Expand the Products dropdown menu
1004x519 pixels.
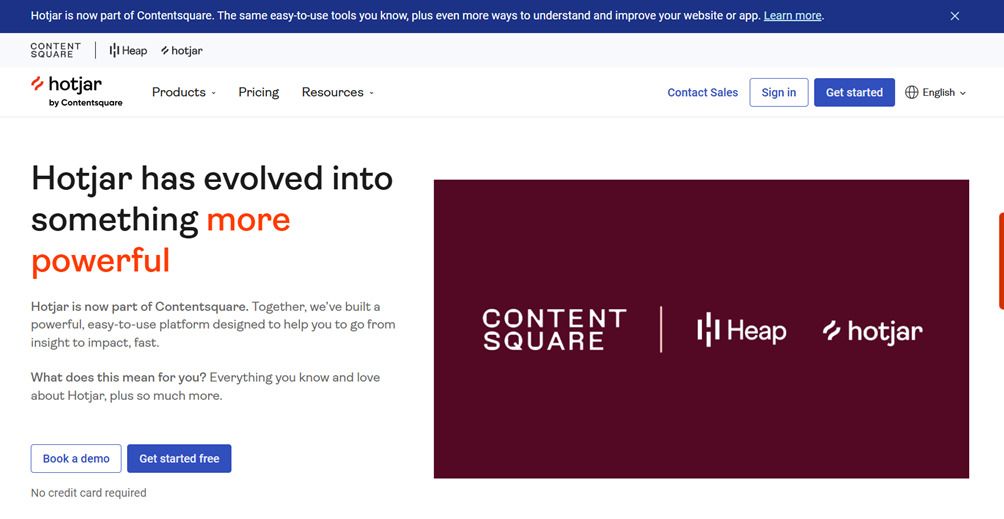click(x=183, y=92)
